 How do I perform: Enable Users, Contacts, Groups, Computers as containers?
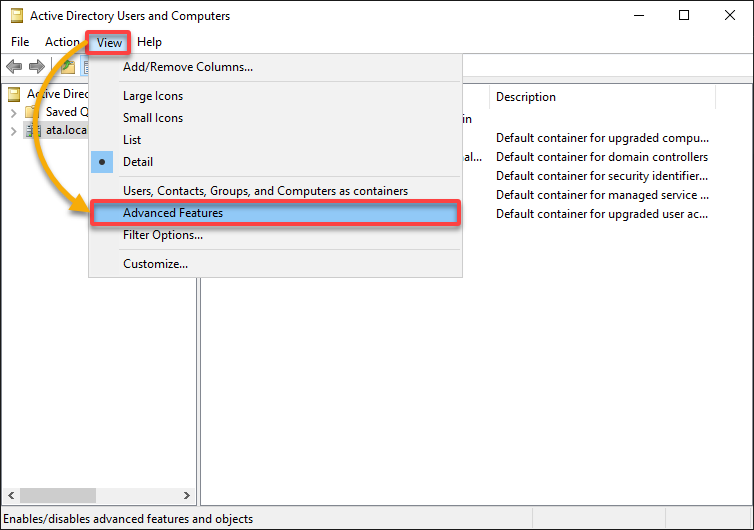pyautogui.click(x=276, y=191)
